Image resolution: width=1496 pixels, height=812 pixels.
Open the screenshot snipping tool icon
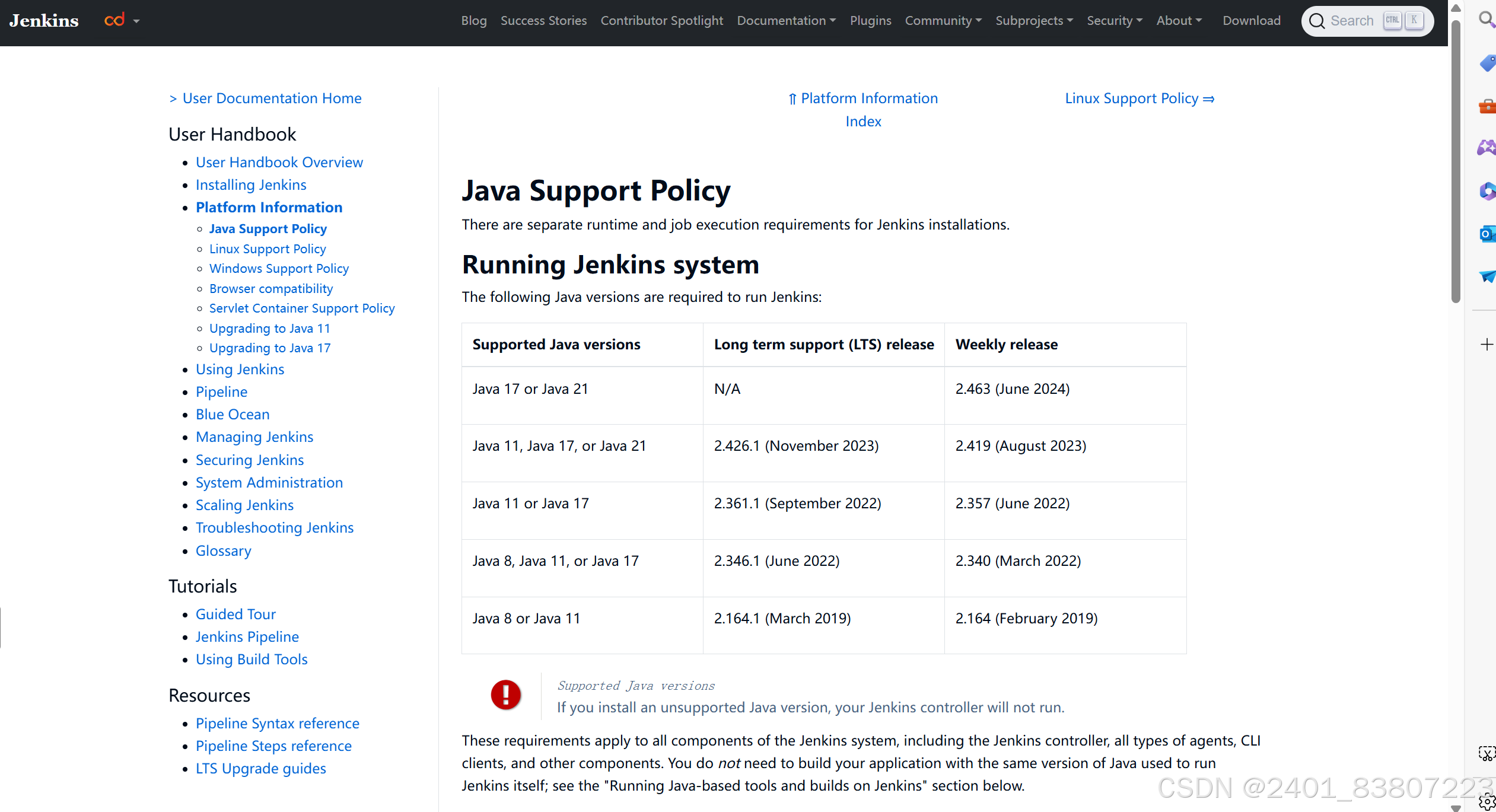pyautogui.click(x=1487, y=753)
